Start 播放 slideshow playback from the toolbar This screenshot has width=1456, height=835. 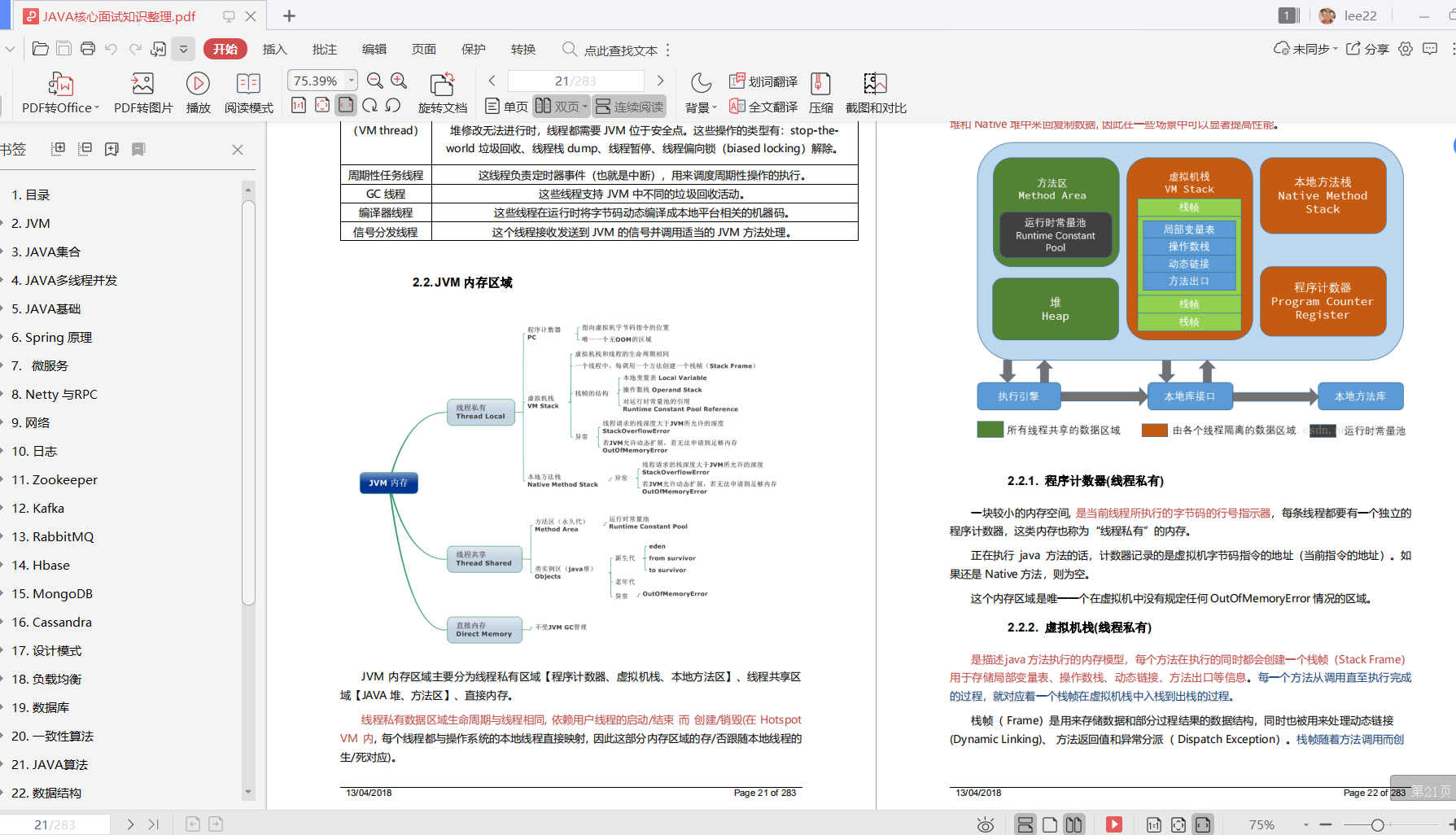pyautogui.click(x=197, y=92)
